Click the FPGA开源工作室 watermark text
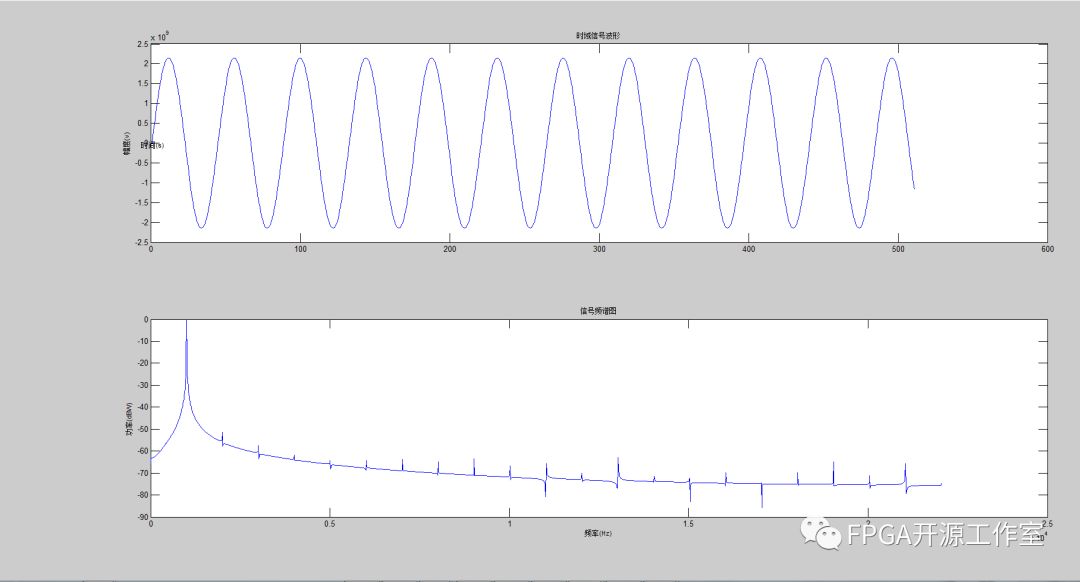Screen dimensions: 1080x582 tap(945, 535)
